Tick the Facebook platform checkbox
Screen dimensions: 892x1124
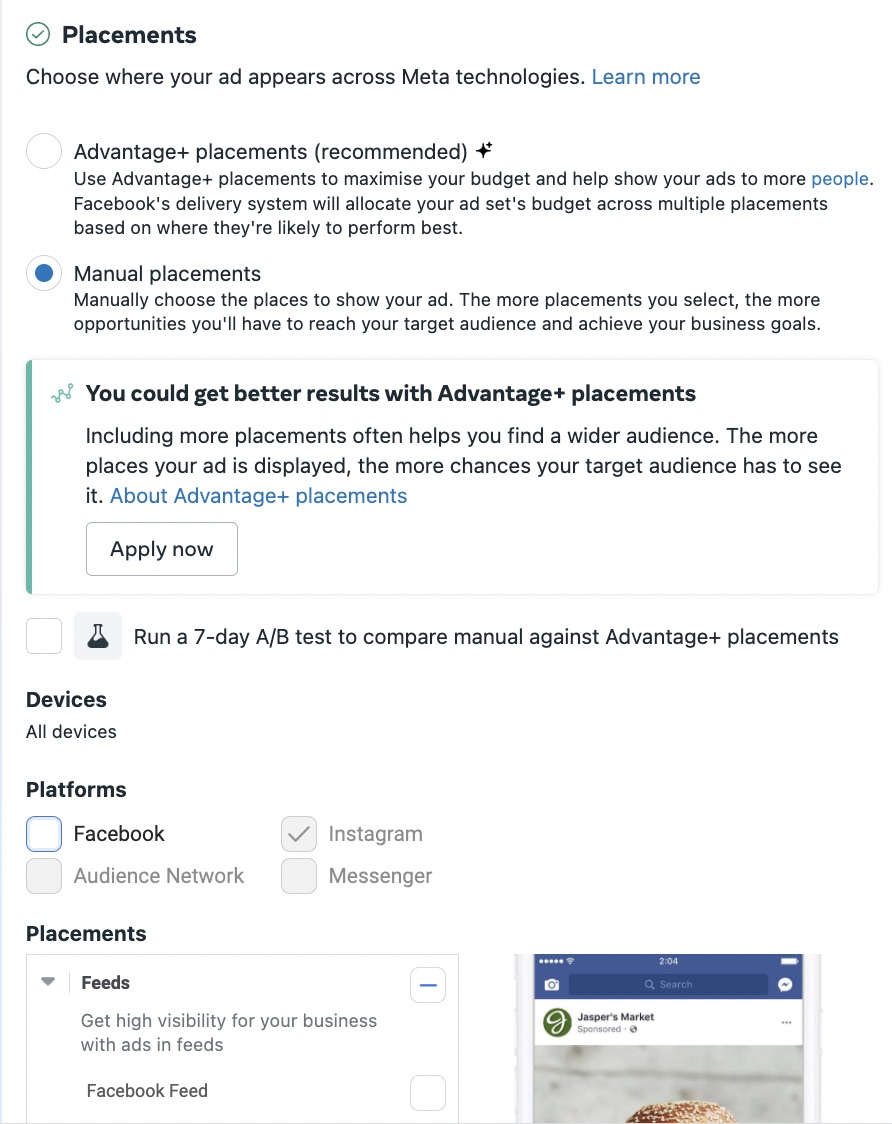tap(44, 834)
